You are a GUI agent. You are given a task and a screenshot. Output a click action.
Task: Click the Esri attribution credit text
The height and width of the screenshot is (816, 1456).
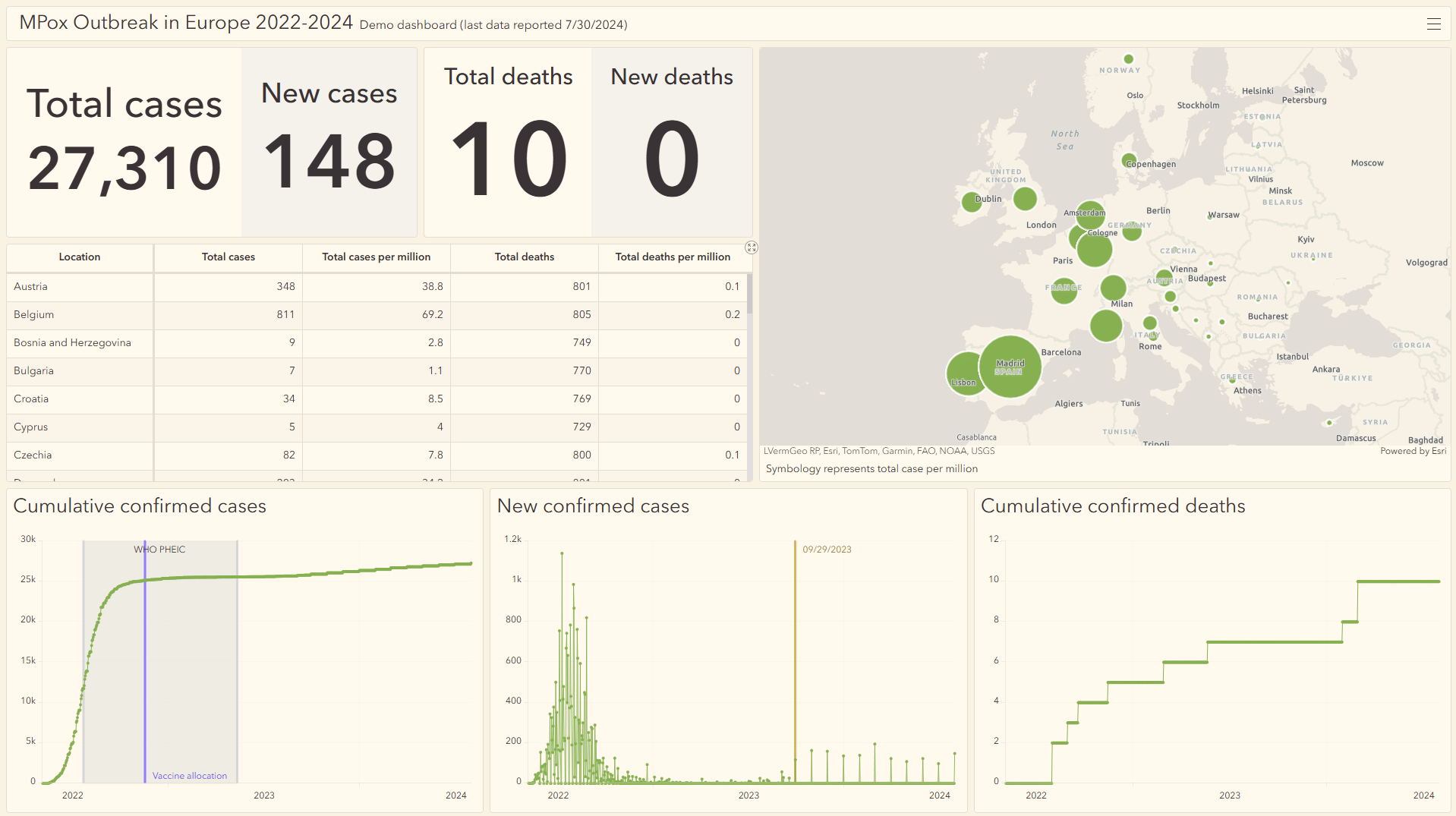[878, 451]
